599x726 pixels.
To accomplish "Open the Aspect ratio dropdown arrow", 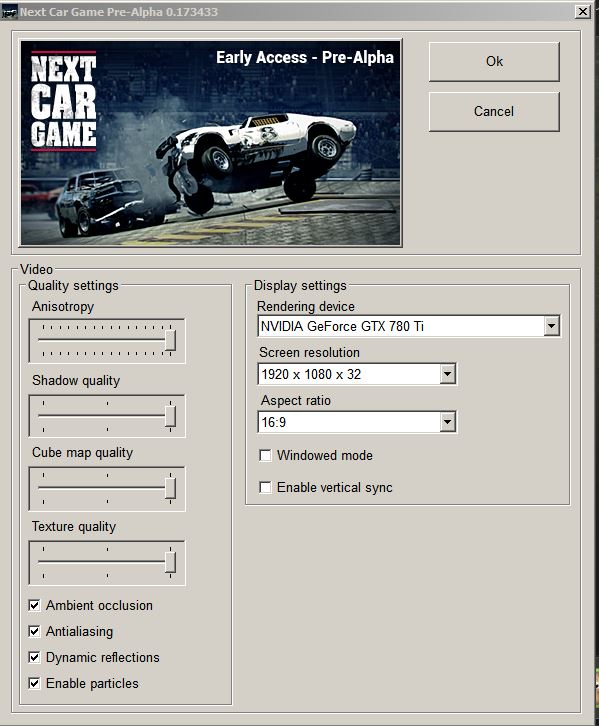I will tap(447, 422).
